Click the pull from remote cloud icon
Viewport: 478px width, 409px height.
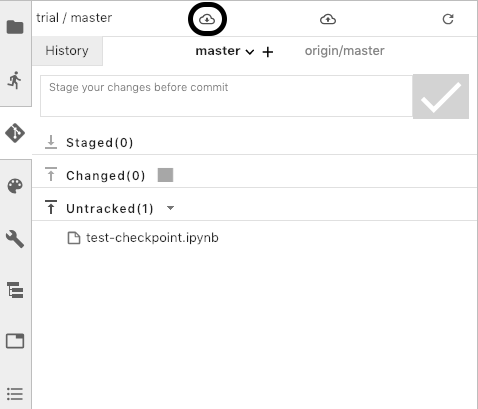(207, 19)
